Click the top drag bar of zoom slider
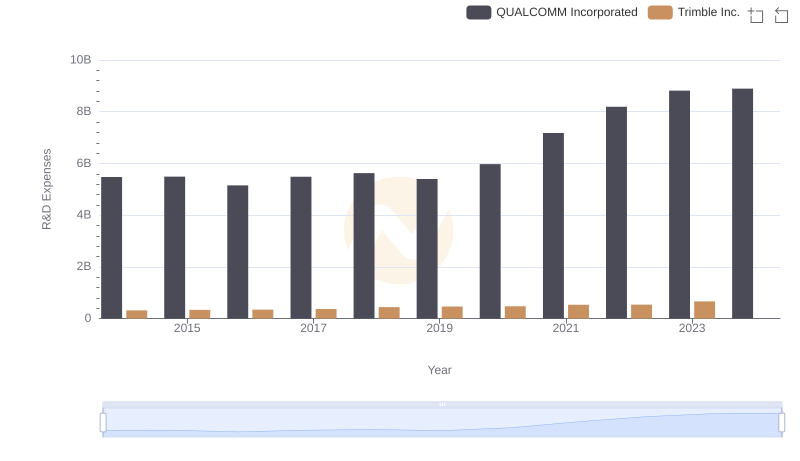 442,404
